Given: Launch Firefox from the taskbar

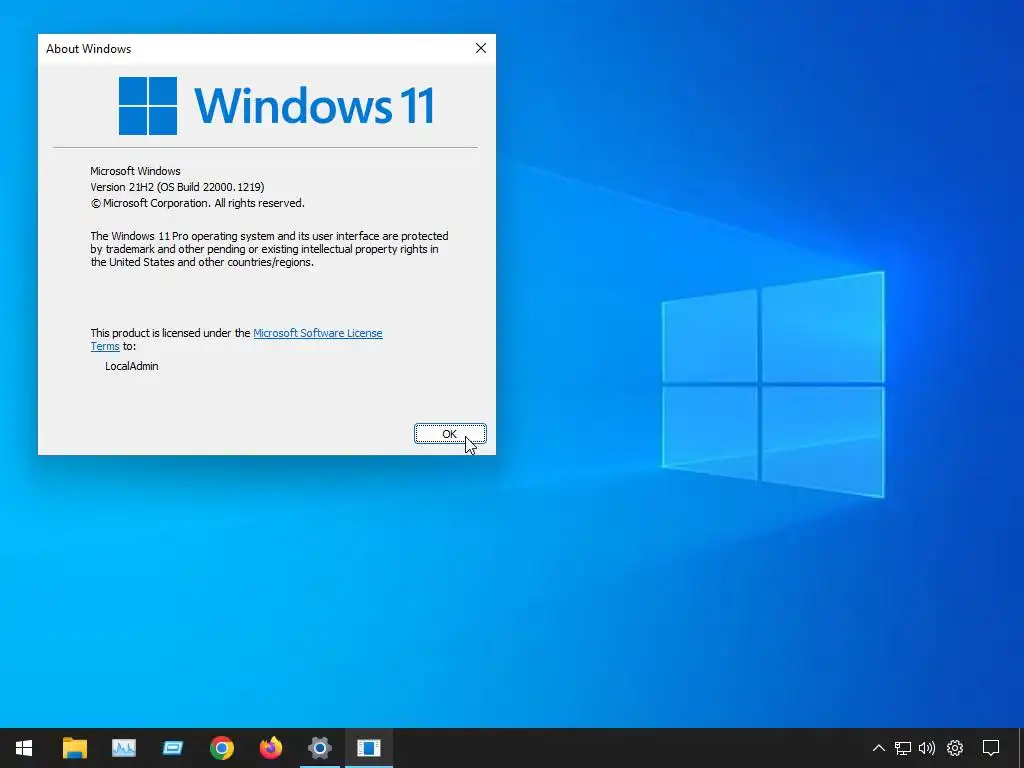Looking at the screenshot, I should (270, 748).
